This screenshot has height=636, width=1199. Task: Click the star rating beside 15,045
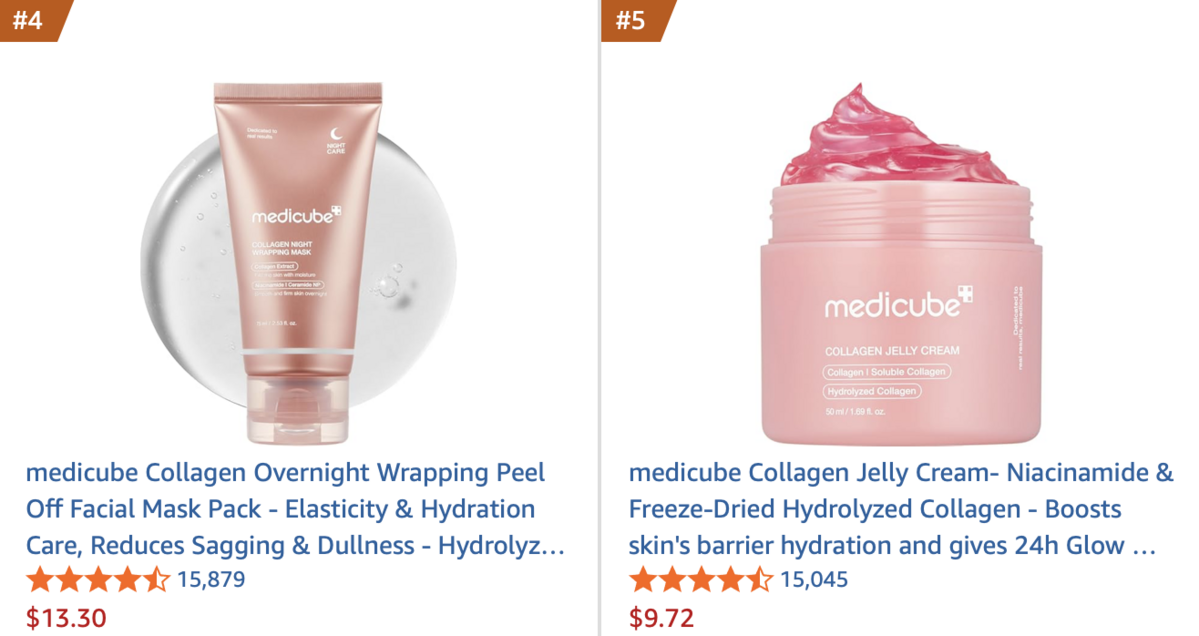[700, 580]
